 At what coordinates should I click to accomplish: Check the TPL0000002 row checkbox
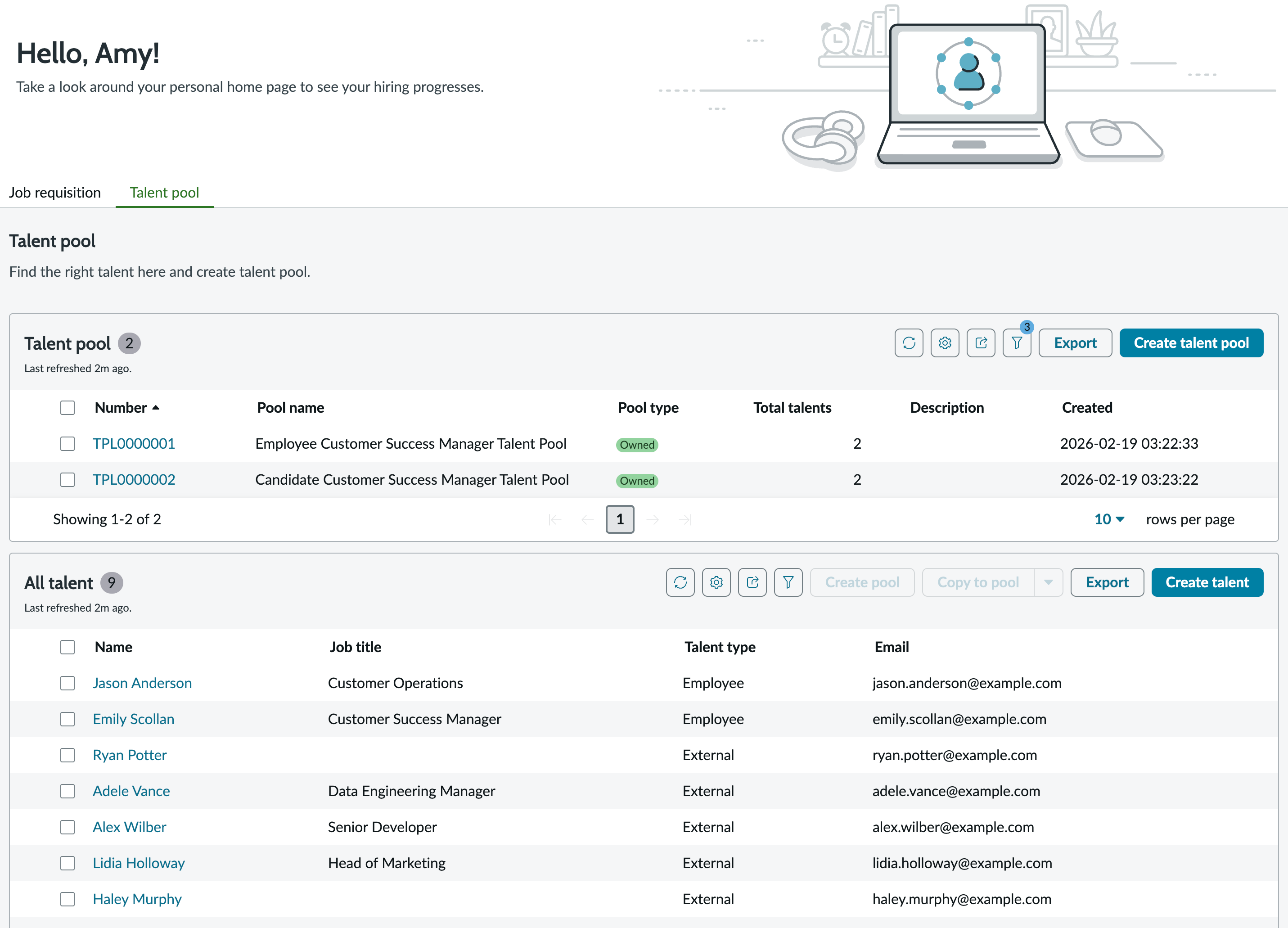[68, 480]
